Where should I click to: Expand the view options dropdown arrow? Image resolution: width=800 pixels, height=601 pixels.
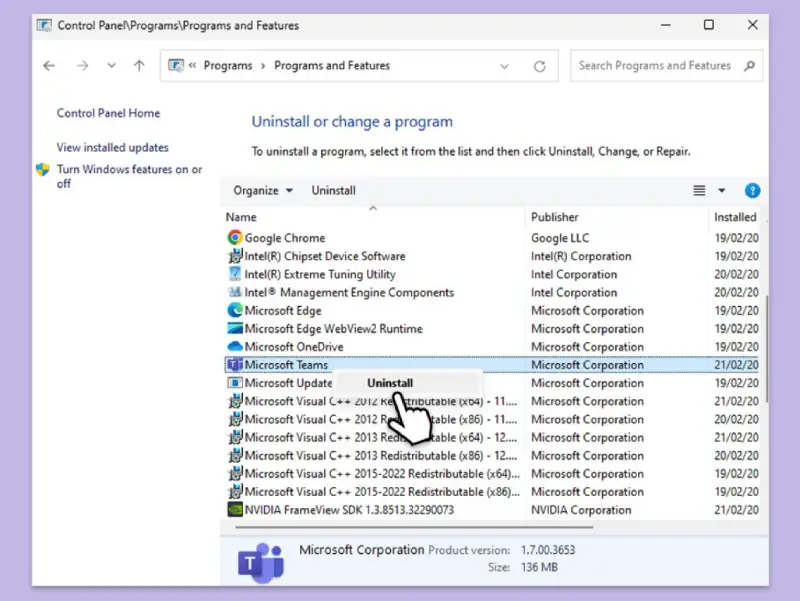point(721,191)
